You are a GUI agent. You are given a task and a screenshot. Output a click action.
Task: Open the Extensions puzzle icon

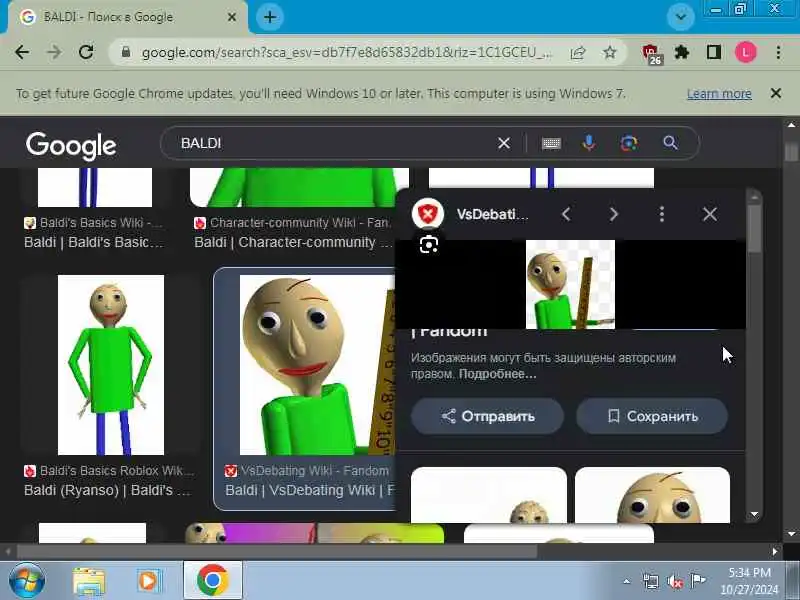pos(682,52)
